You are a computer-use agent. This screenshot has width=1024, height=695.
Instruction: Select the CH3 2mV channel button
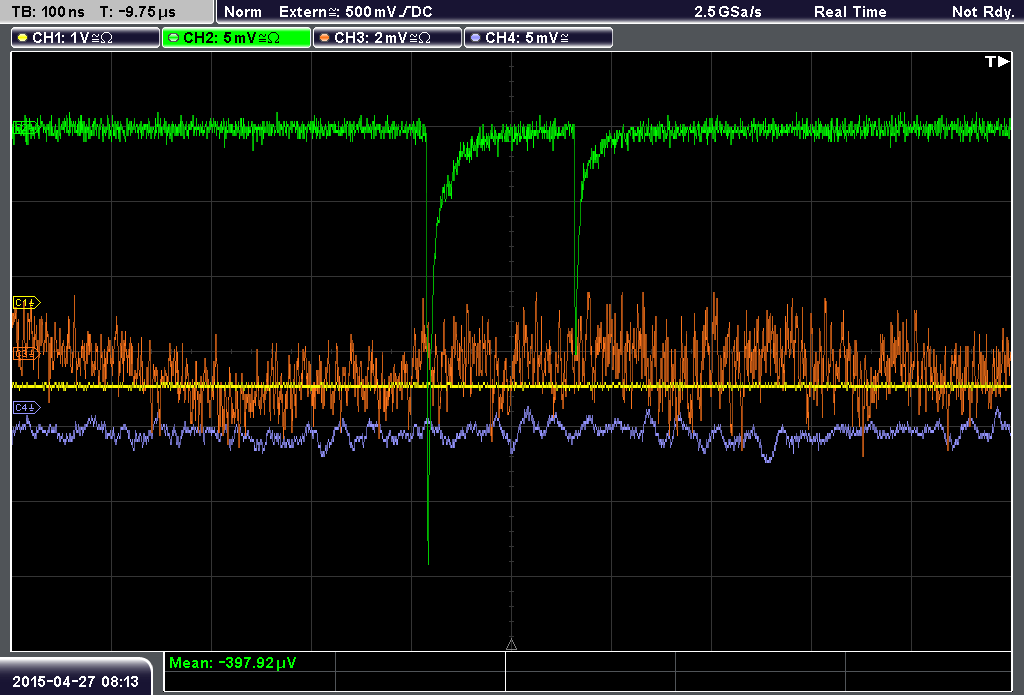(387, 38)
